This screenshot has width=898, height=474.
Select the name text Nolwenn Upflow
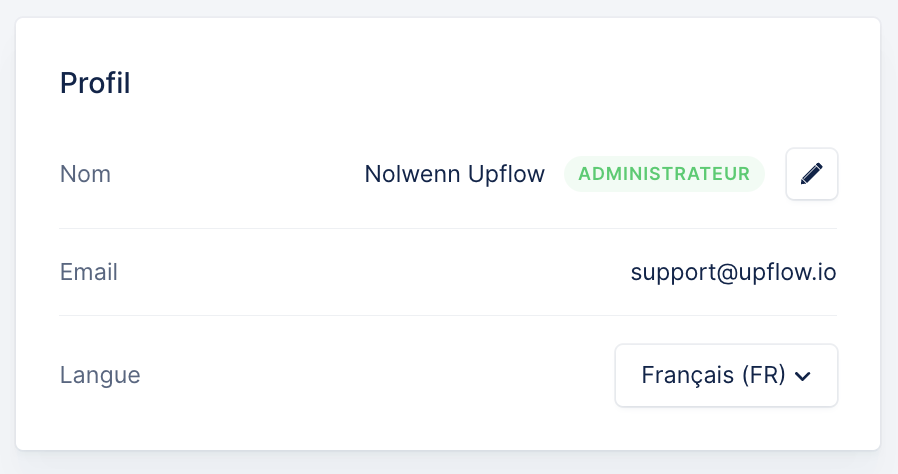[x=454, y=174]
